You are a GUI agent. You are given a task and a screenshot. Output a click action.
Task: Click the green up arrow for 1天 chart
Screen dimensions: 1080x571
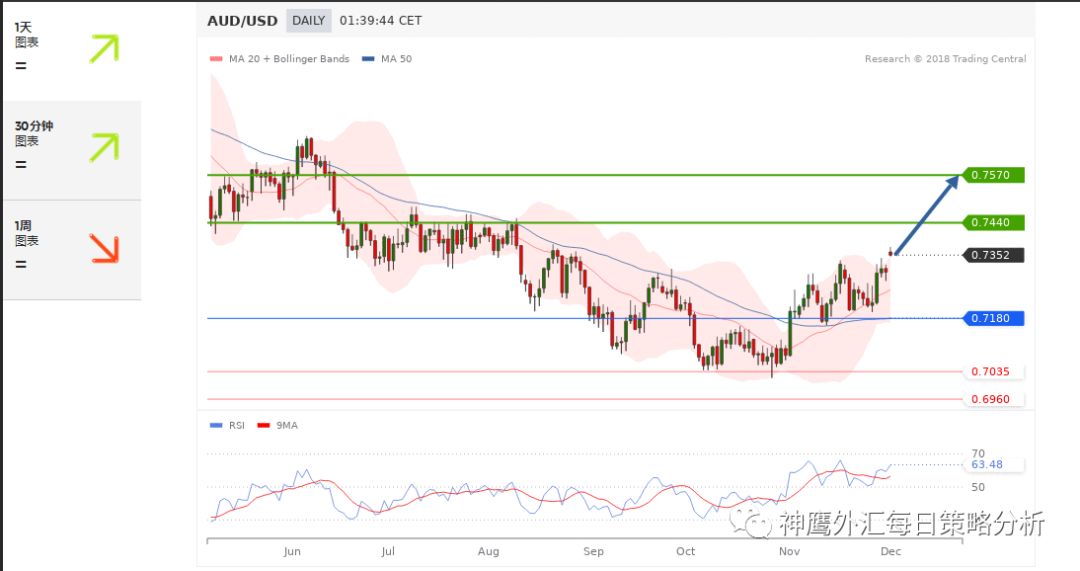(x=103, y=49)
